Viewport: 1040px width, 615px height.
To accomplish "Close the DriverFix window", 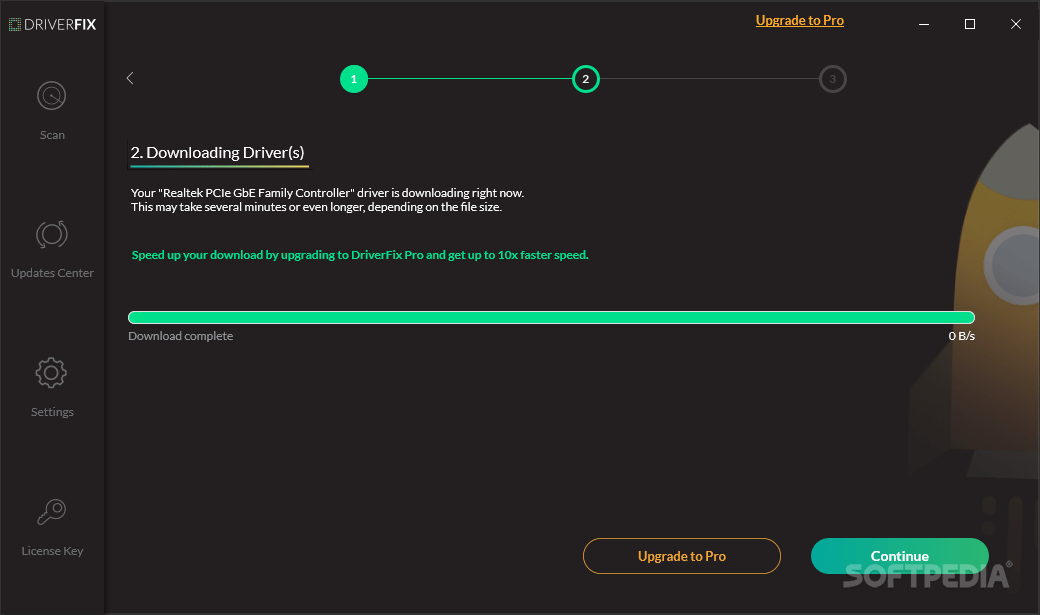I will point(1015,24).
